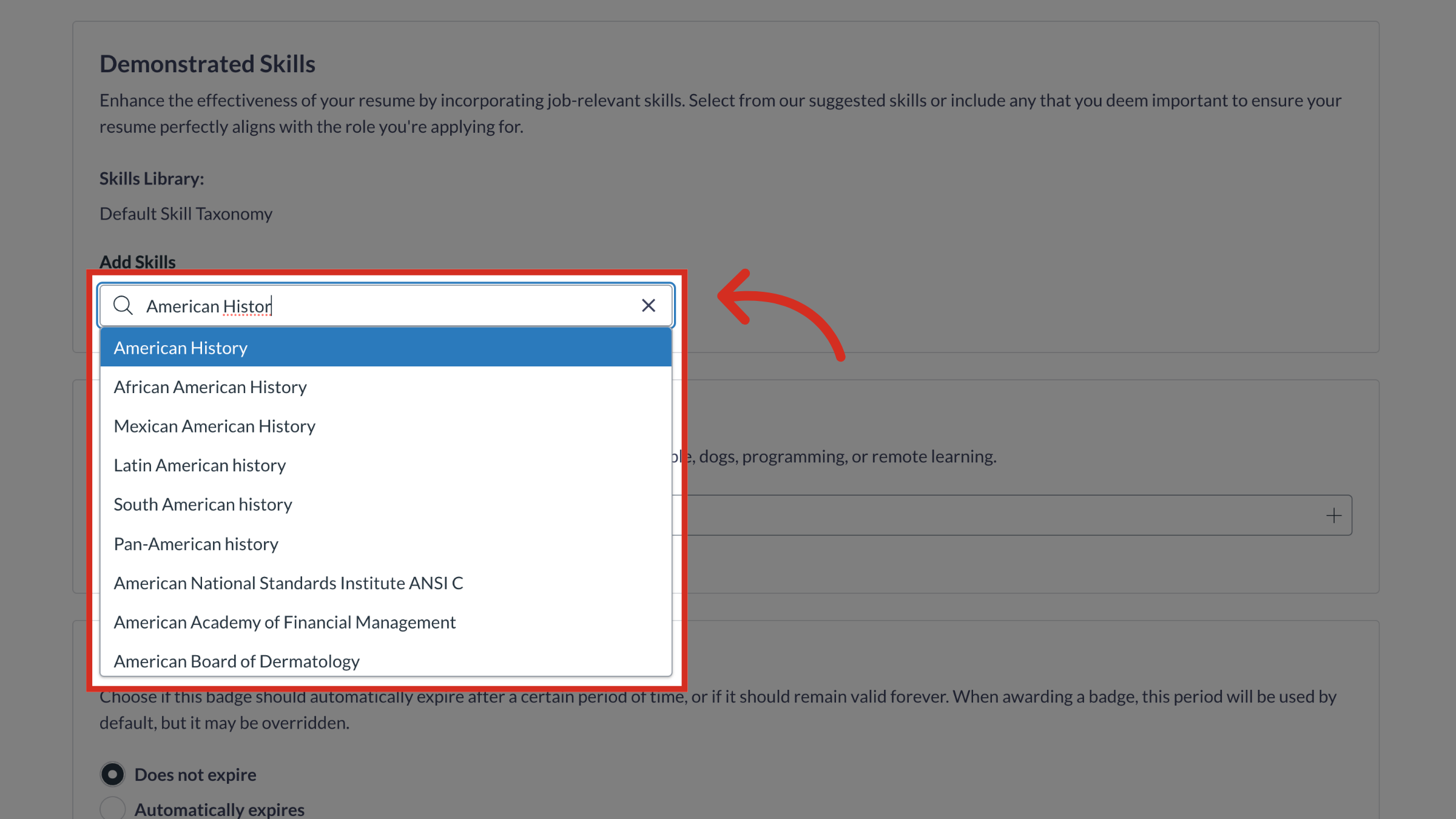The width and height of the screenshot is (1456, 819).
Task: Click the Demonstrated Skills heading
Action: (x=207, y=63)
